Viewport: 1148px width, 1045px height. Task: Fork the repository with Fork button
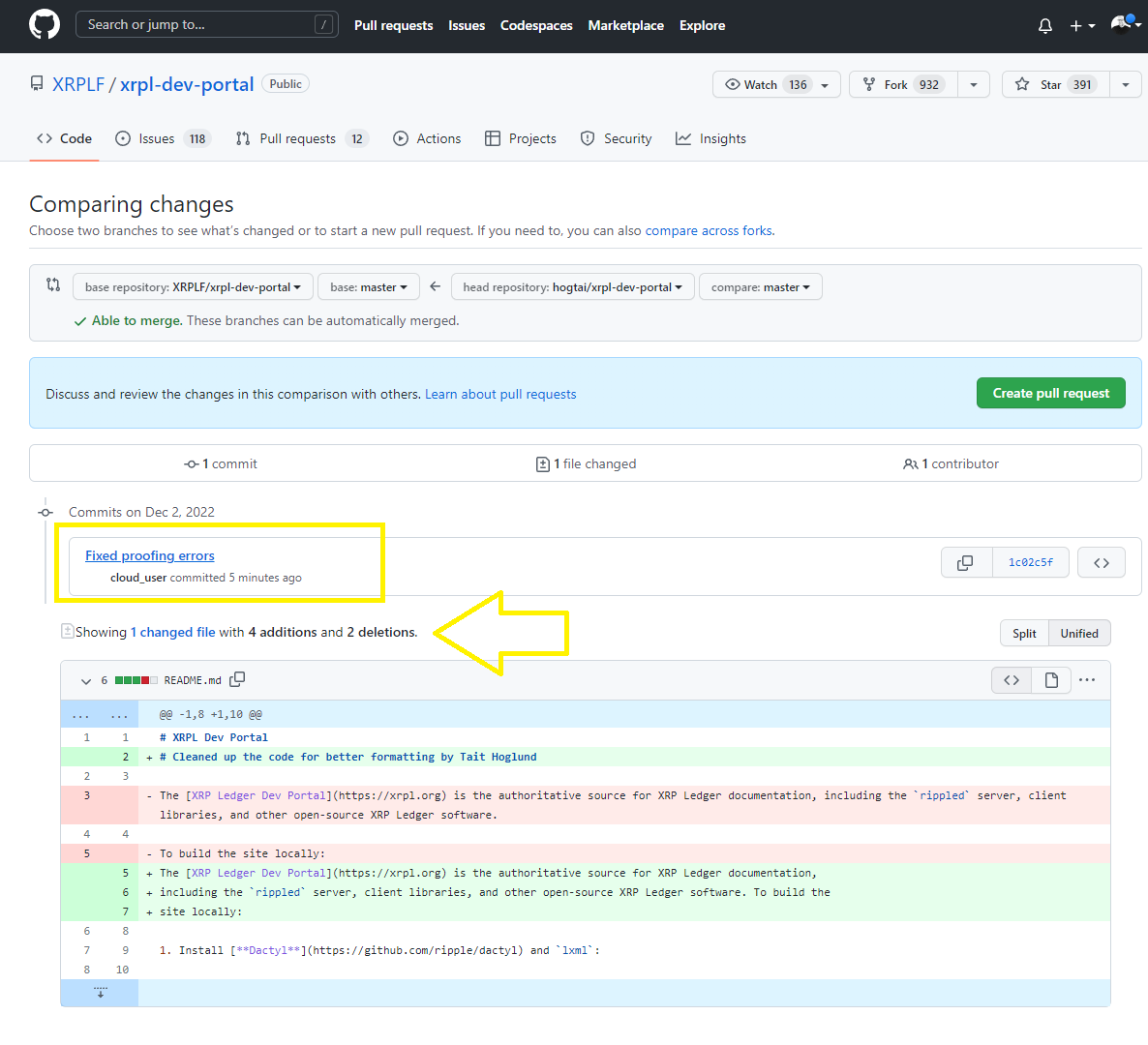903,85
